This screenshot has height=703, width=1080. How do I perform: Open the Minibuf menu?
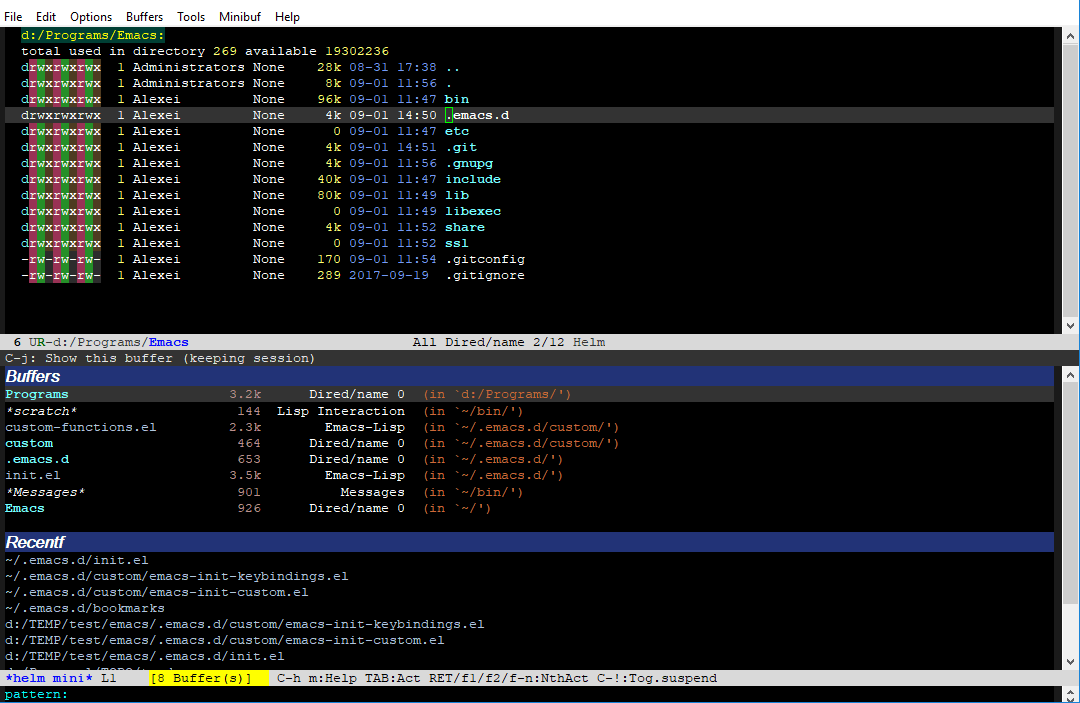click(240, 17)
